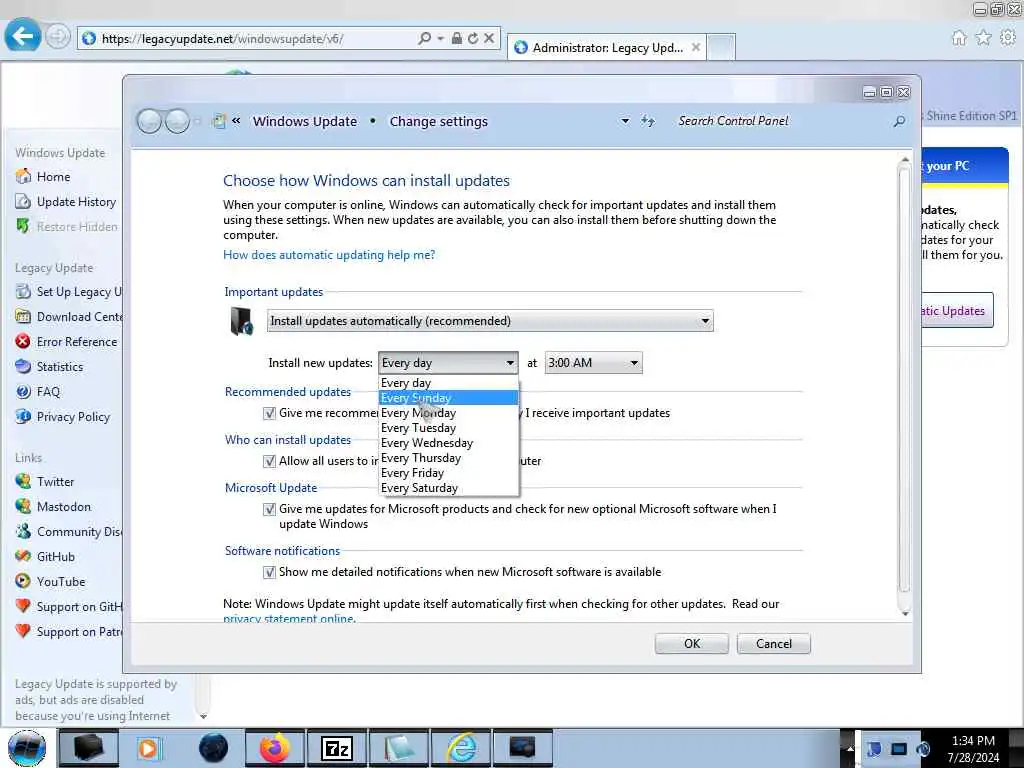Open Mastodon sidebar link
1024x768 pixels.
click(x=63, y=507)
